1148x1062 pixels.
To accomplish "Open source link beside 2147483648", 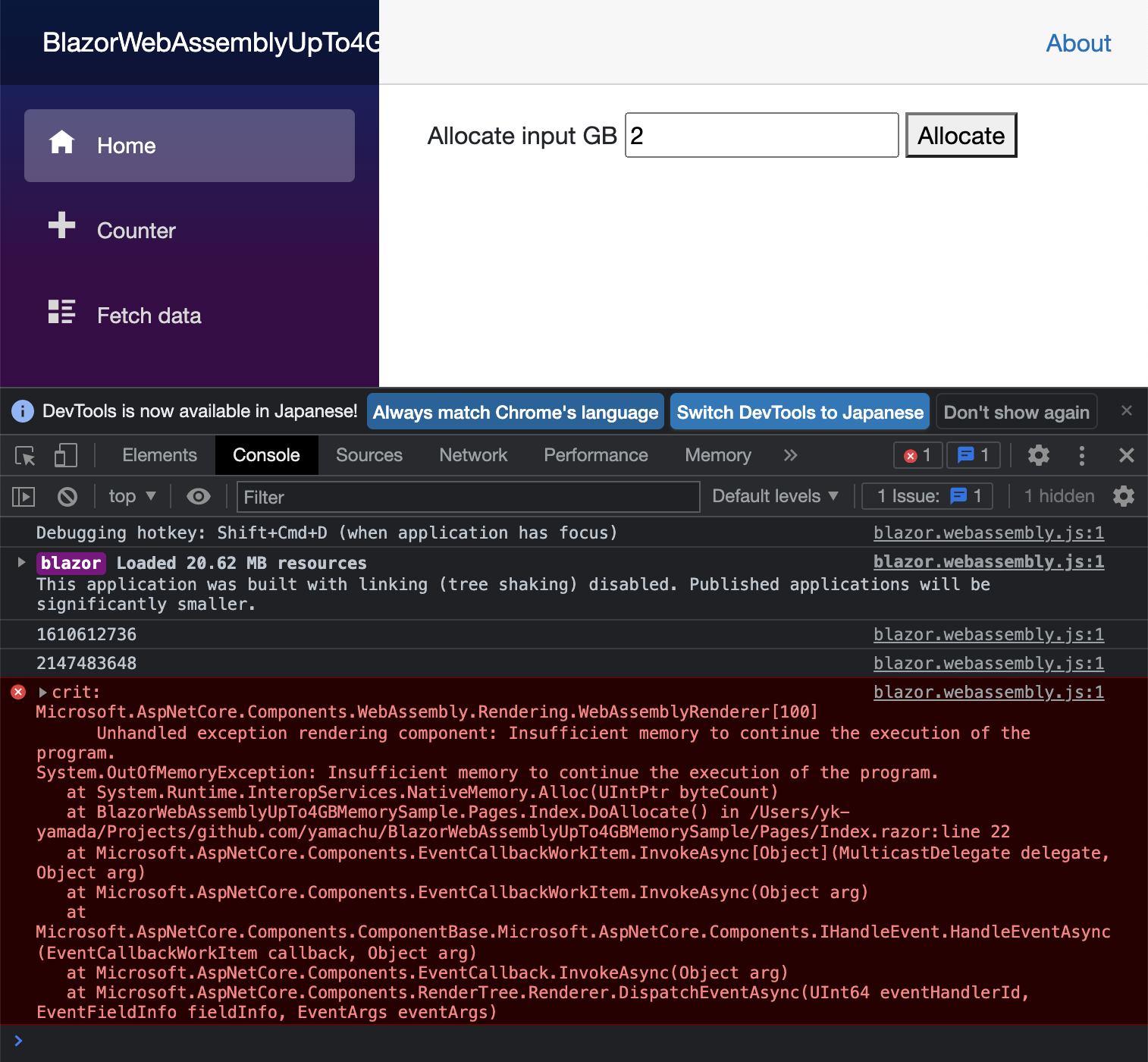I will coord(988,663).
